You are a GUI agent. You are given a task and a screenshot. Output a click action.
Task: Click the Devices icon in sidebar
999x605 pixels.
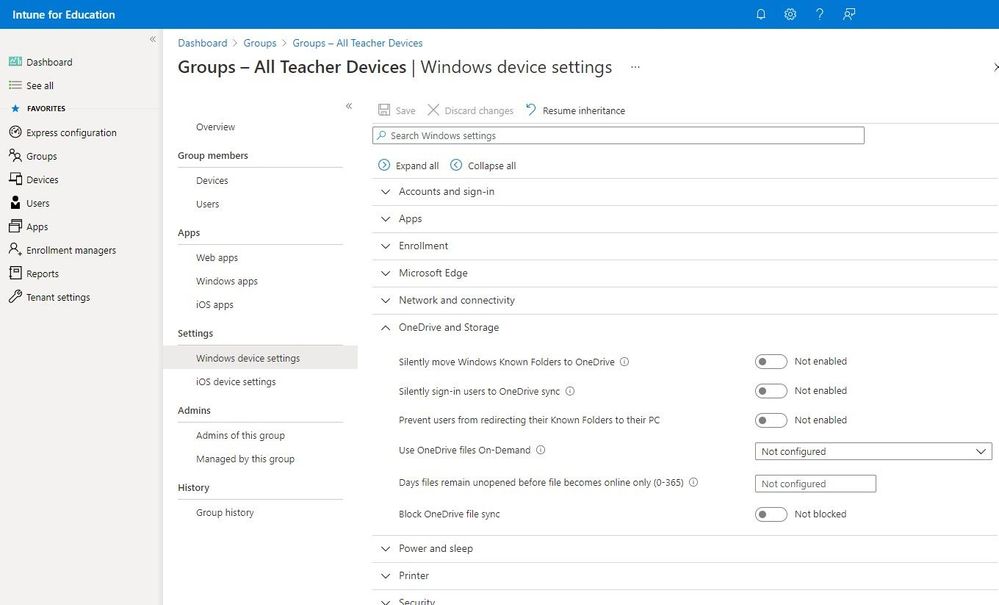[15, 179]
